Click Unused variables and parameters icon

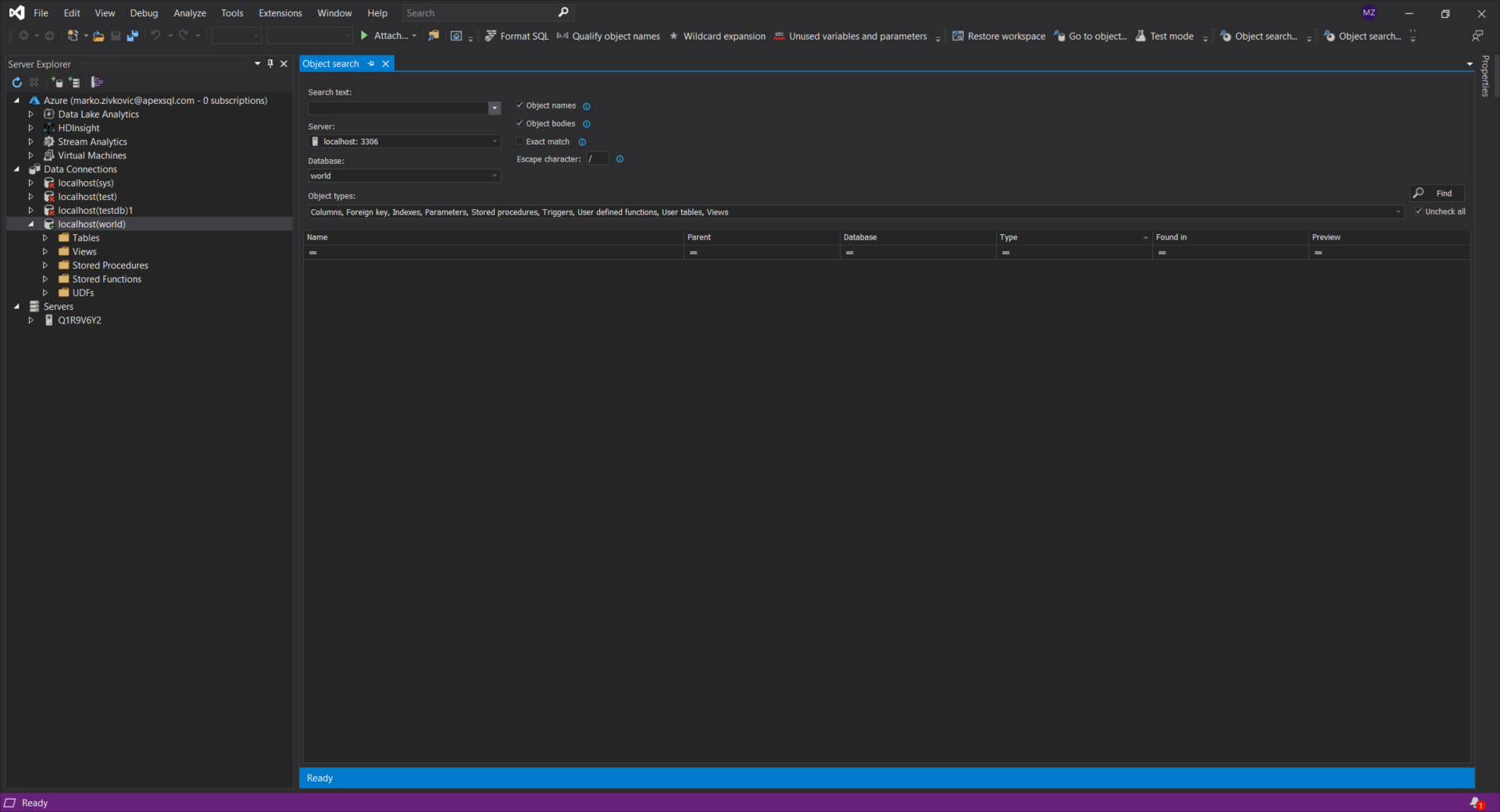780,36
